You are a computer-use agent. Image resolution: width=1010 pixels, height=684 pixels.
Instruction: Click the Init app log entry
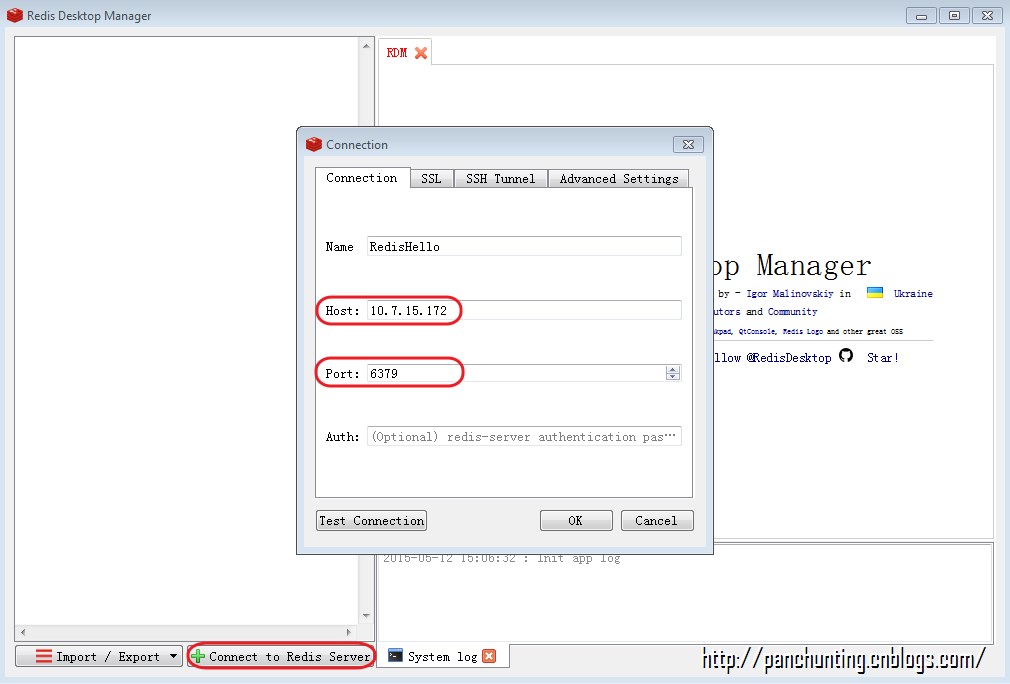(501, 558)
